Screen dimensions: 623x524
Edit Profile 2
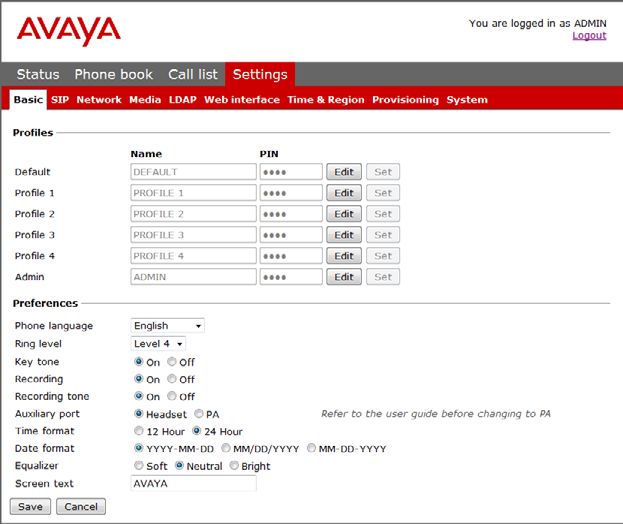[x=344, y=214]
